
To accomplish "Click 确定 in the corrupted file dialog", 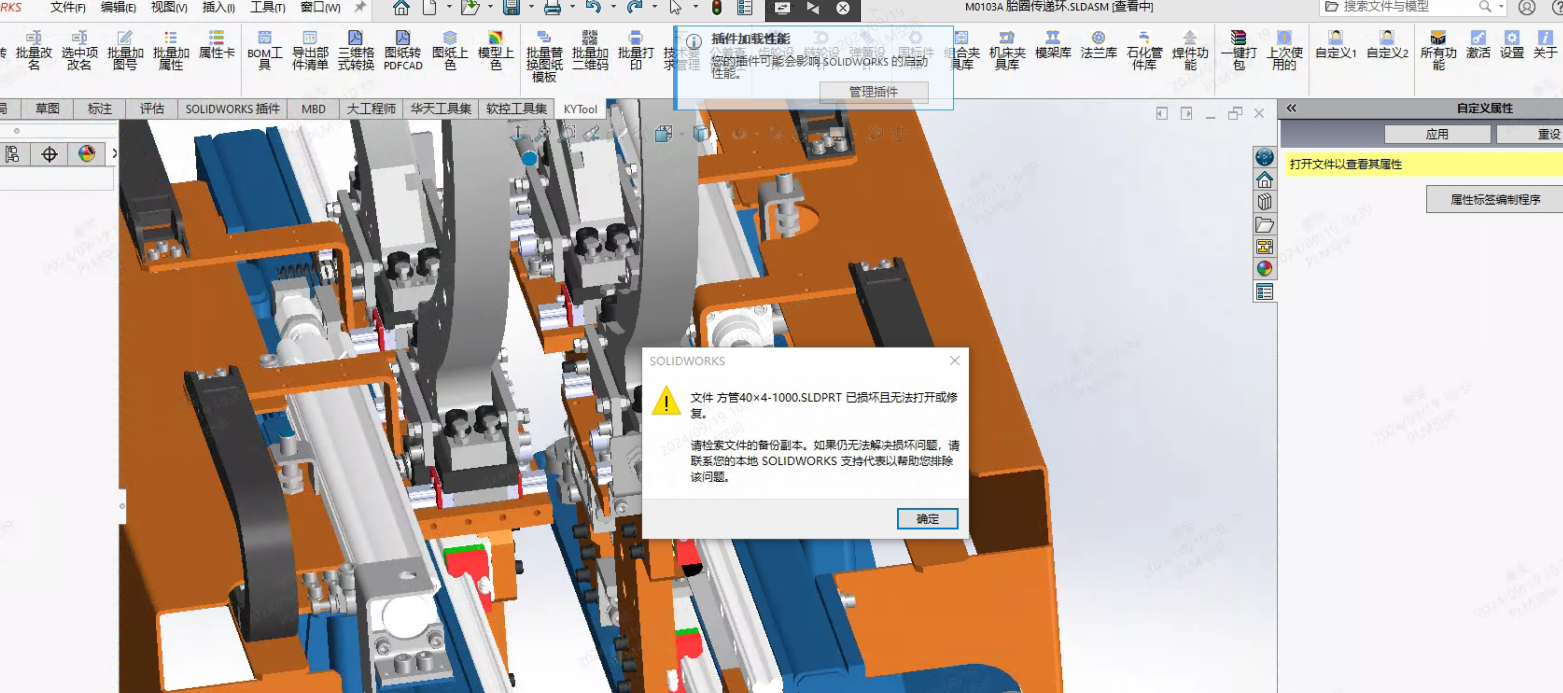I will (x=925, y=519).
